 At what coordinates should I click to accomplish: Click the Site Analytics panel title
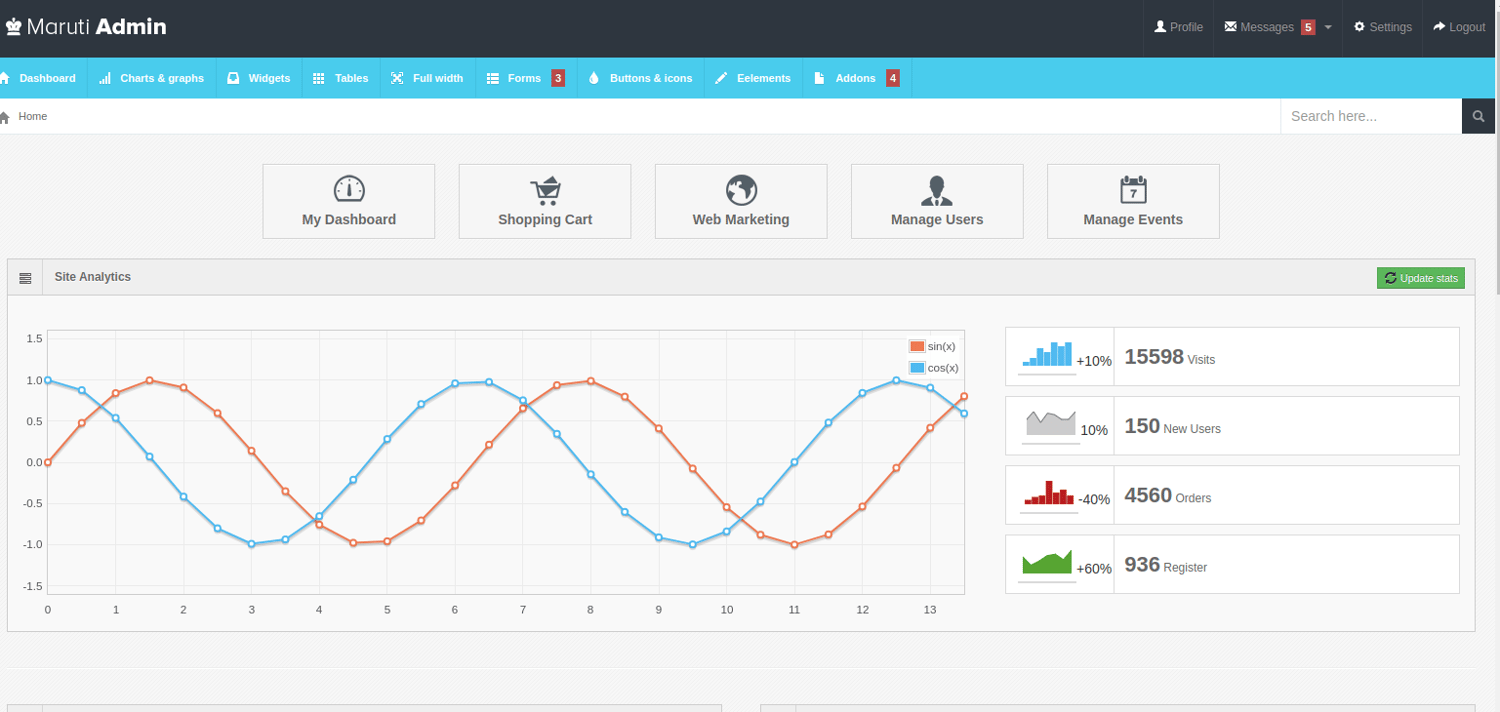[92, 277]
